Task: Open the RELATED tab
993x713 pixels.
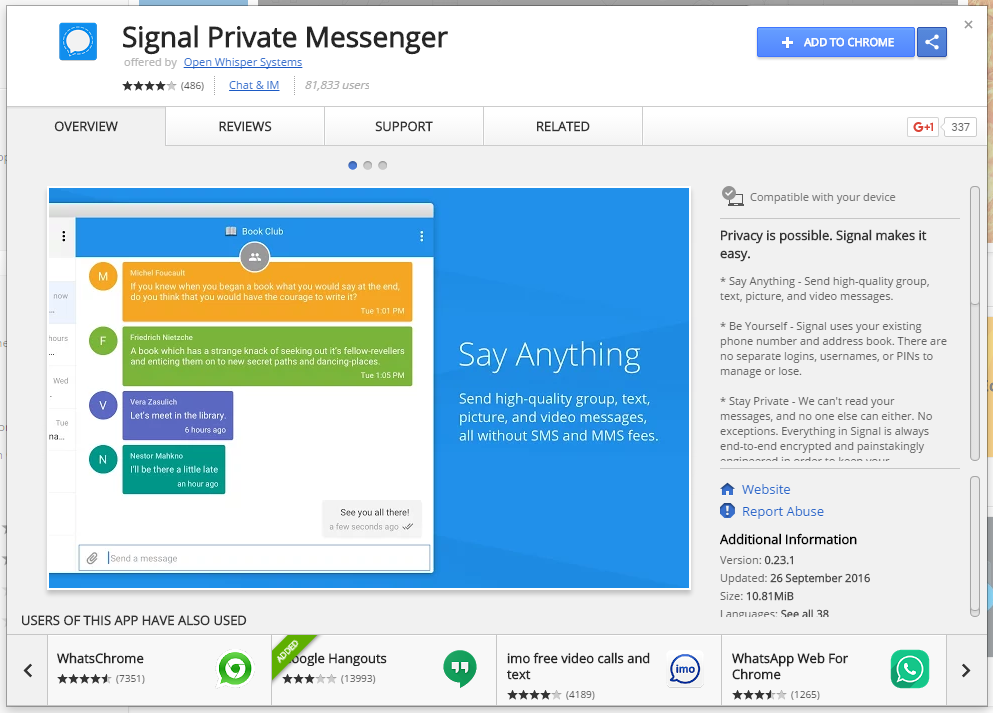Action: point(562,126)
